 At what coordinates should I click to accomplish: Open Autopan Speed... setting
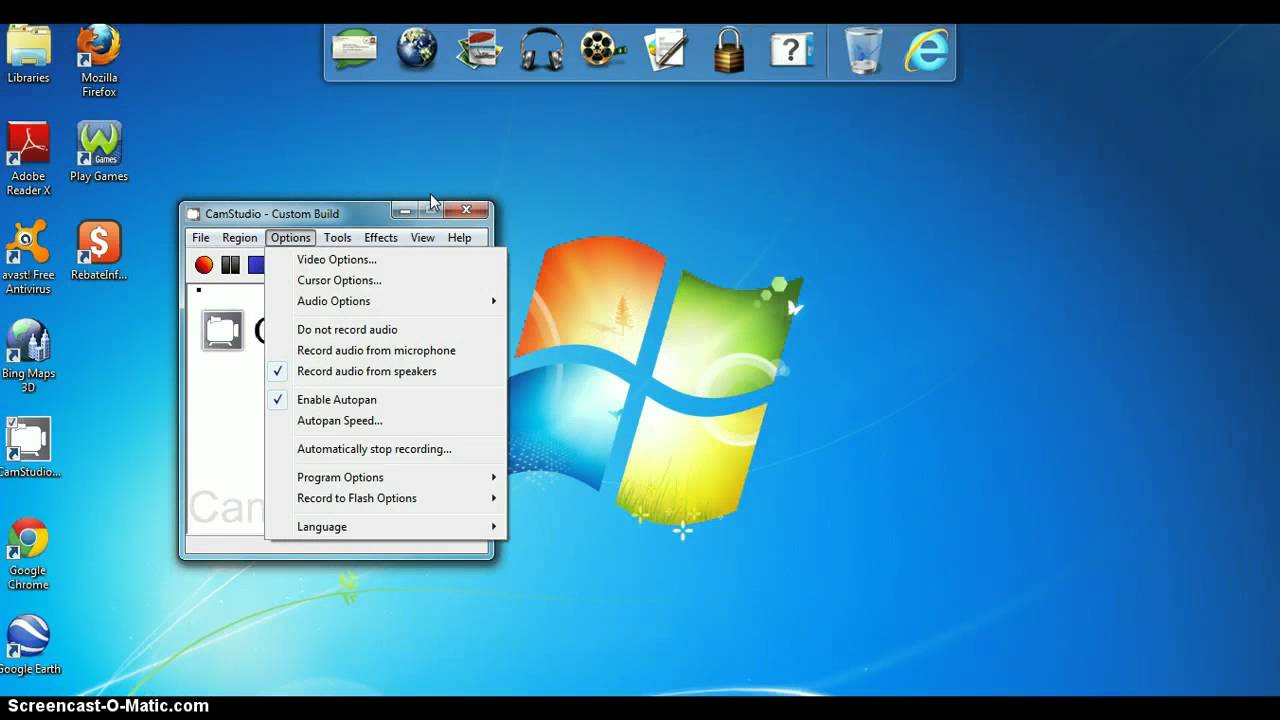pyautogui.click(x=386, y=420)
